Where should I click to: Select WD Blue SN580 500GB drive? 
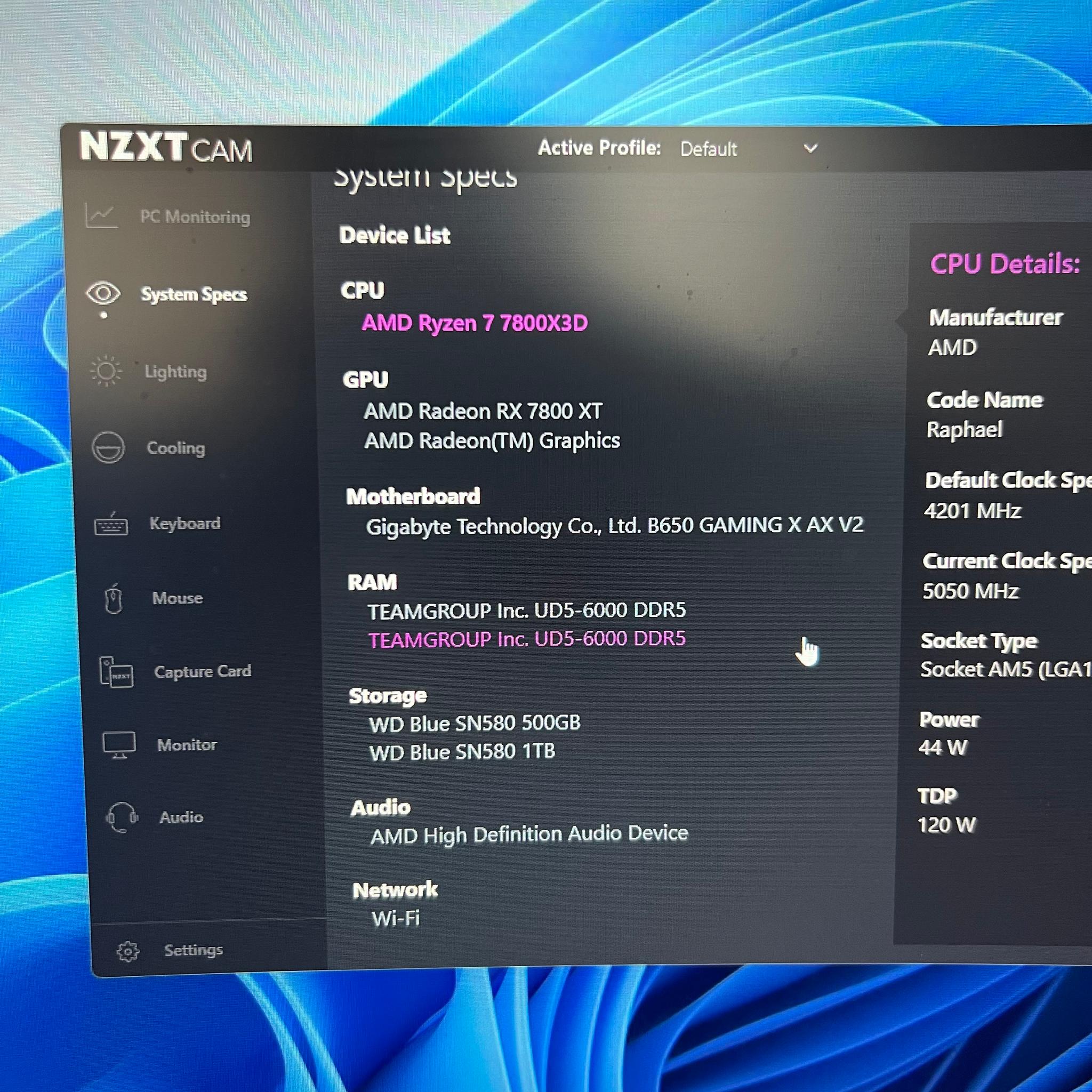tap(475, 724)
